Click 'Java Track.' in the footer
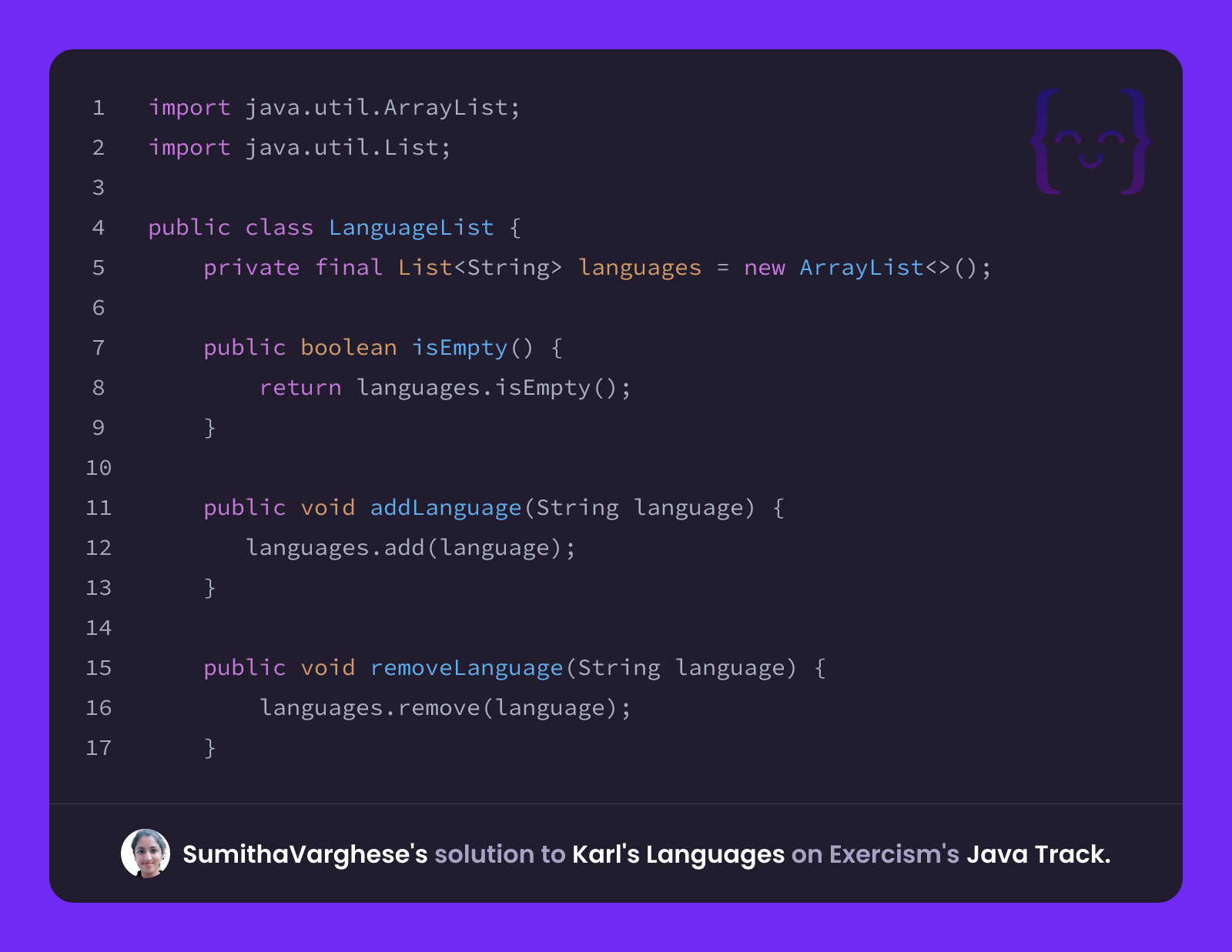Screen dimensions: 1232x952 (x=1039, y=854)
